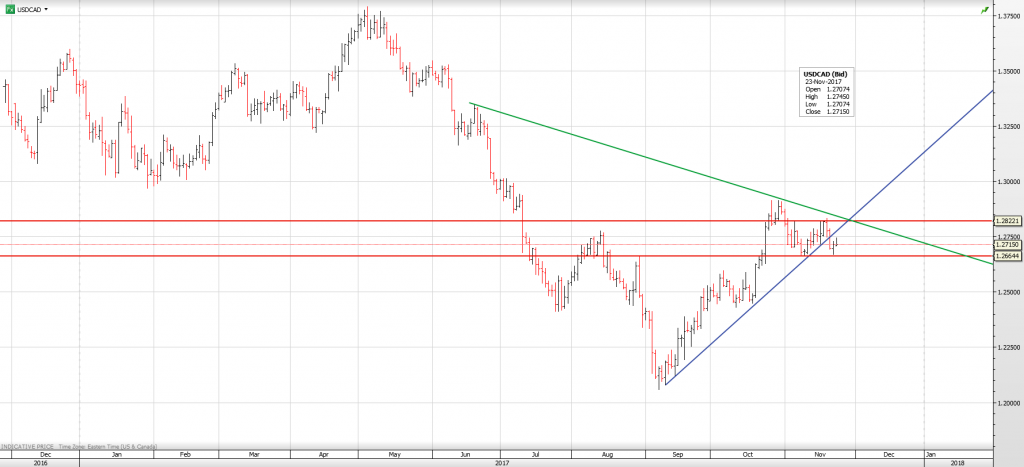Screen dimensions: 1024x467
Task: Click the green FX symbol icon
Action: (x=10, y=8)
